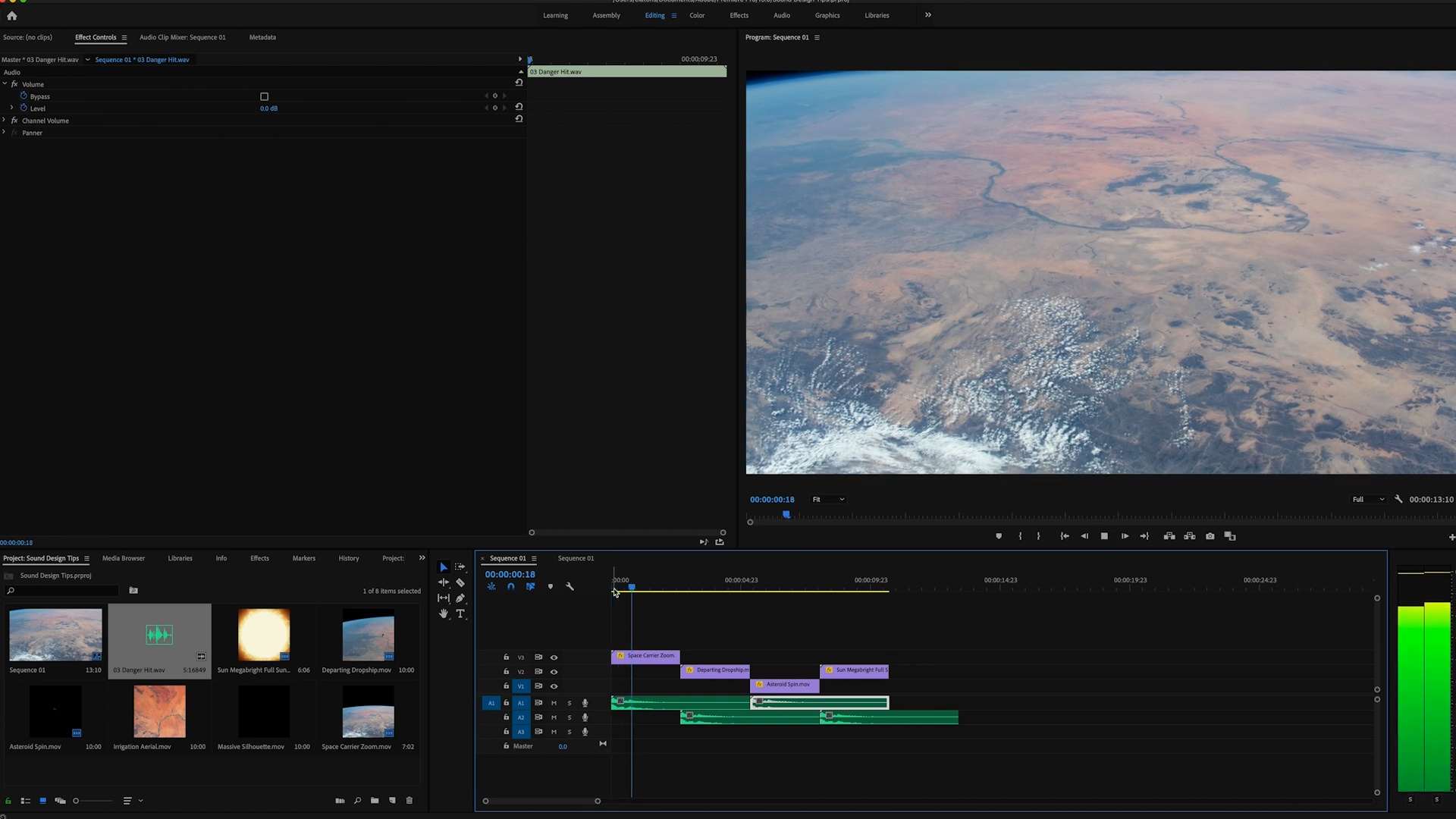
Task: Click Comparison View icon in Program monitor
Action: click(1230, 536)
